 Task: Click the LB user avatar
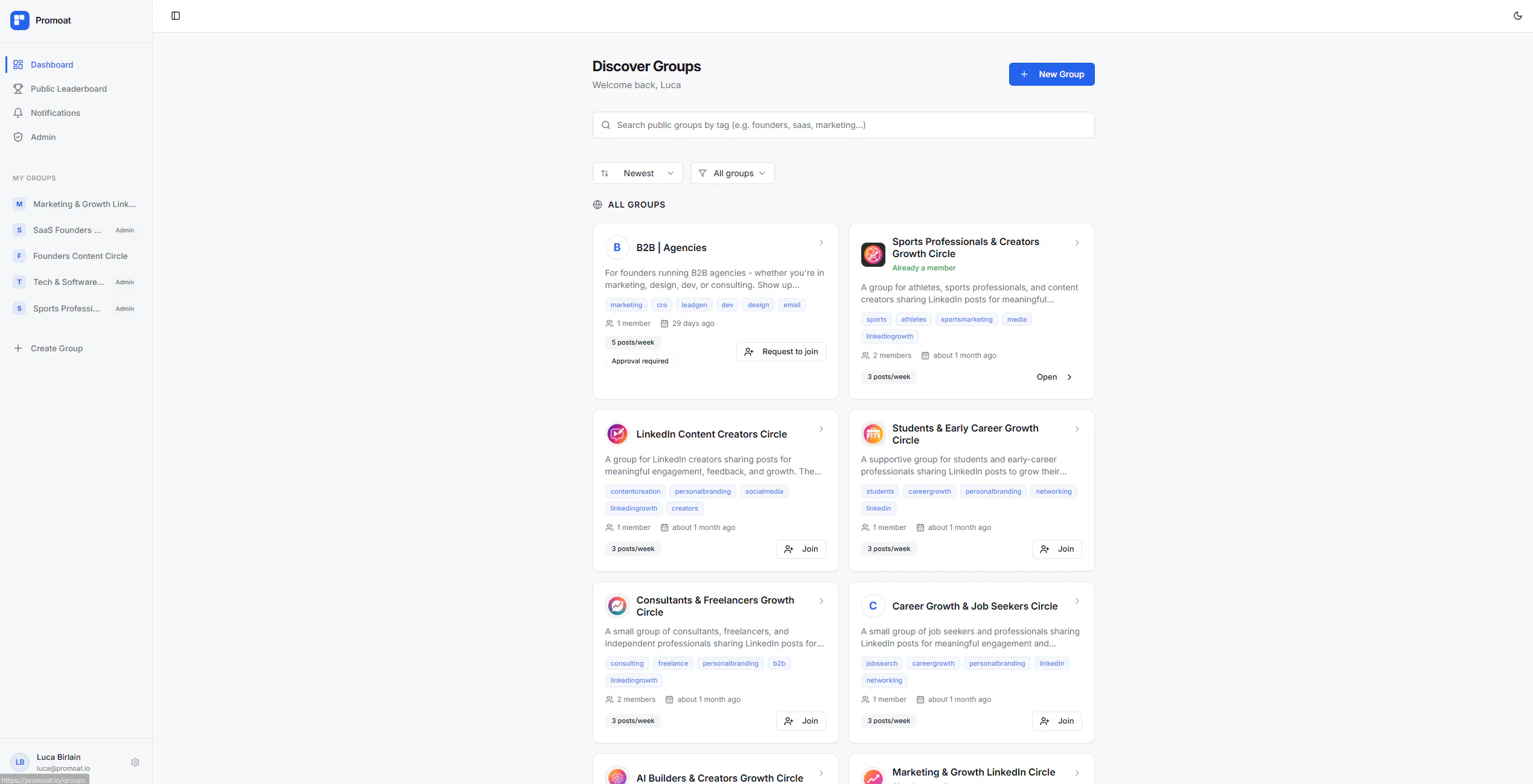tap(20, 762)
